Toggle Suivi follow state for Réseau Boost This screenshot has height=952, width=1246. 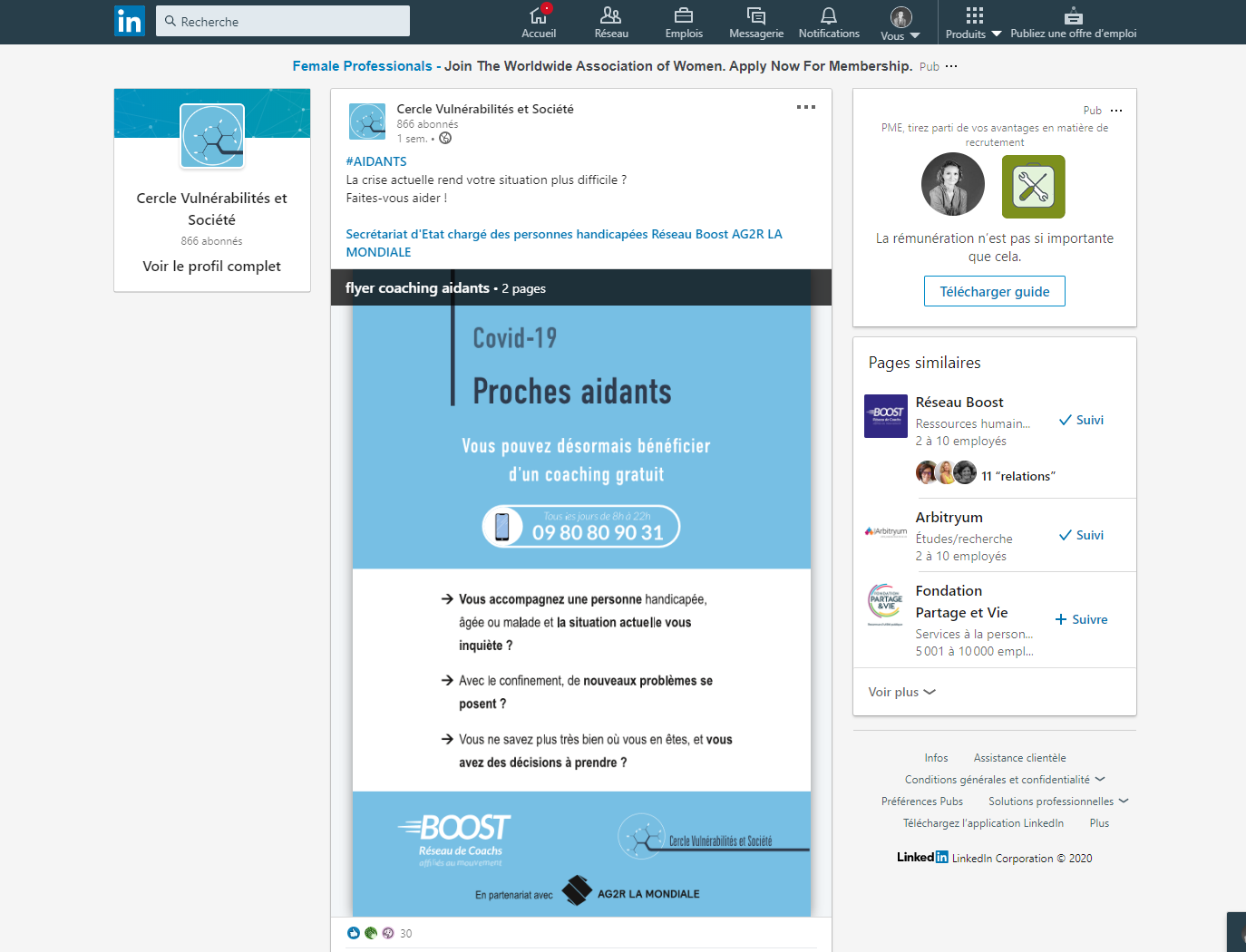point(1082,420)
